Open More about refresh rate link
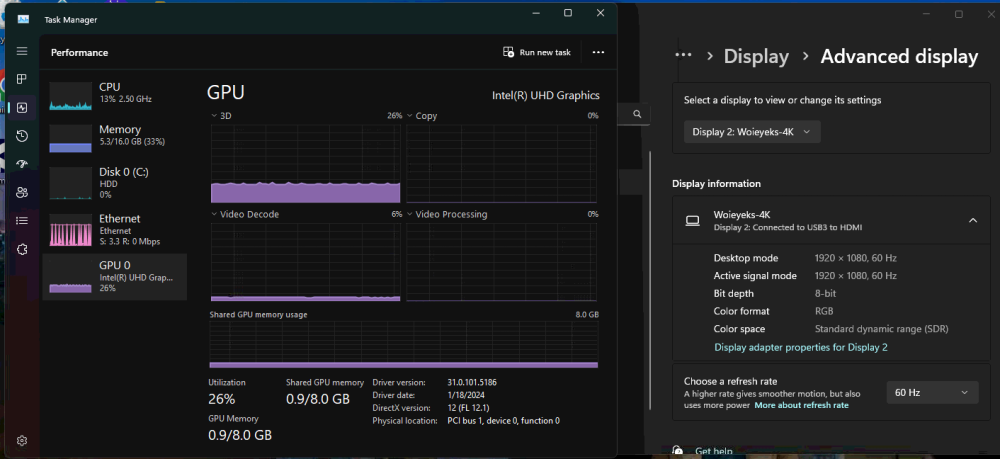The width and height of the screenshot is (1000, 459). point(802,405)
